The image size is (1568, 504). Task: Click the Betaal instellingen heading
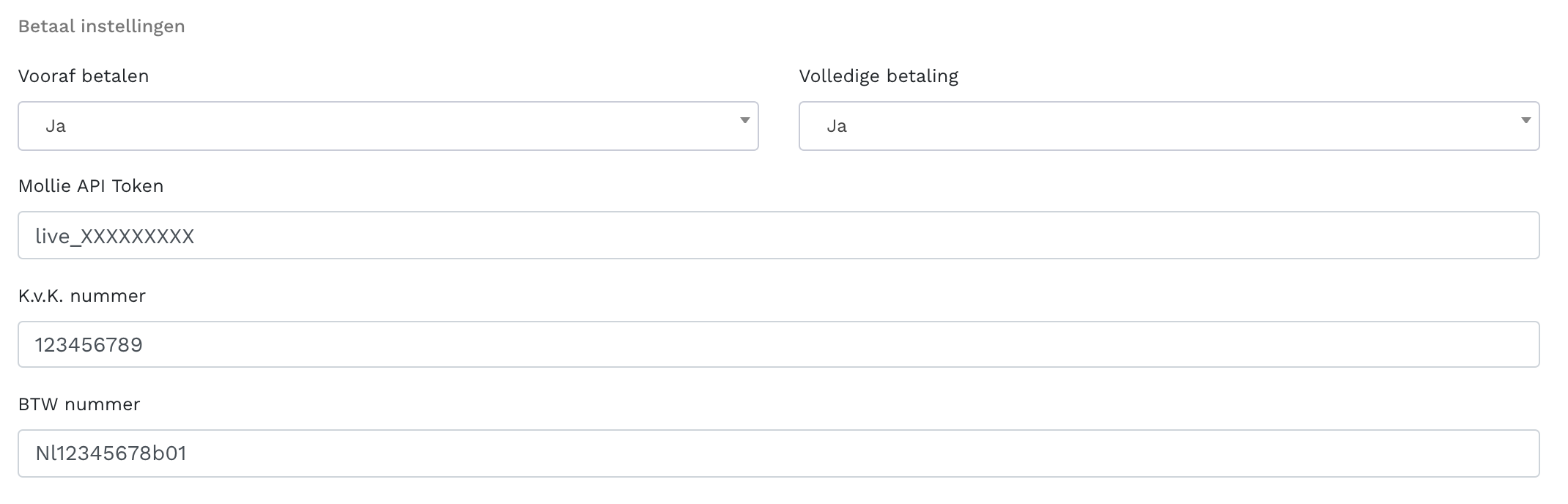tap(102, 26)
